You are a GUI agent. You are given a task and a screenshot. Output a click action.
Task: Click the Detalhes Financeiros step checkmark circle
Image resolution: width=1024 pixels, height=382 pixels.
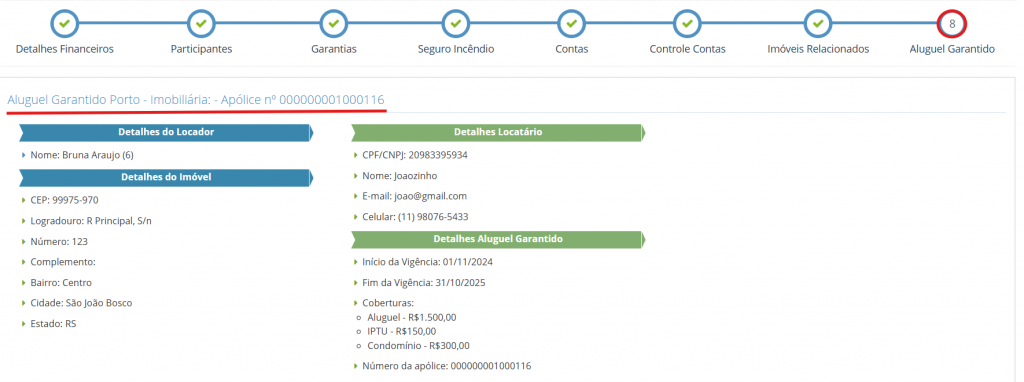65,24
